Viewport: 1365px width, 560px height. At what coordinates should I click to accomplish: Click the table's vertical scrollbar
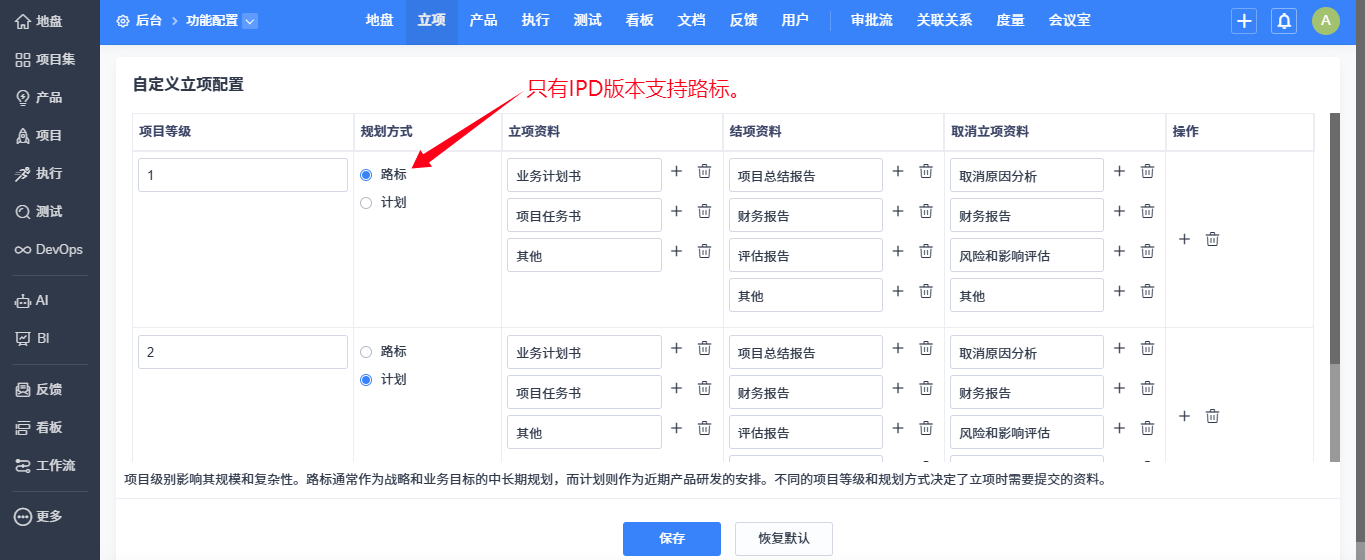click(1334, 238)
